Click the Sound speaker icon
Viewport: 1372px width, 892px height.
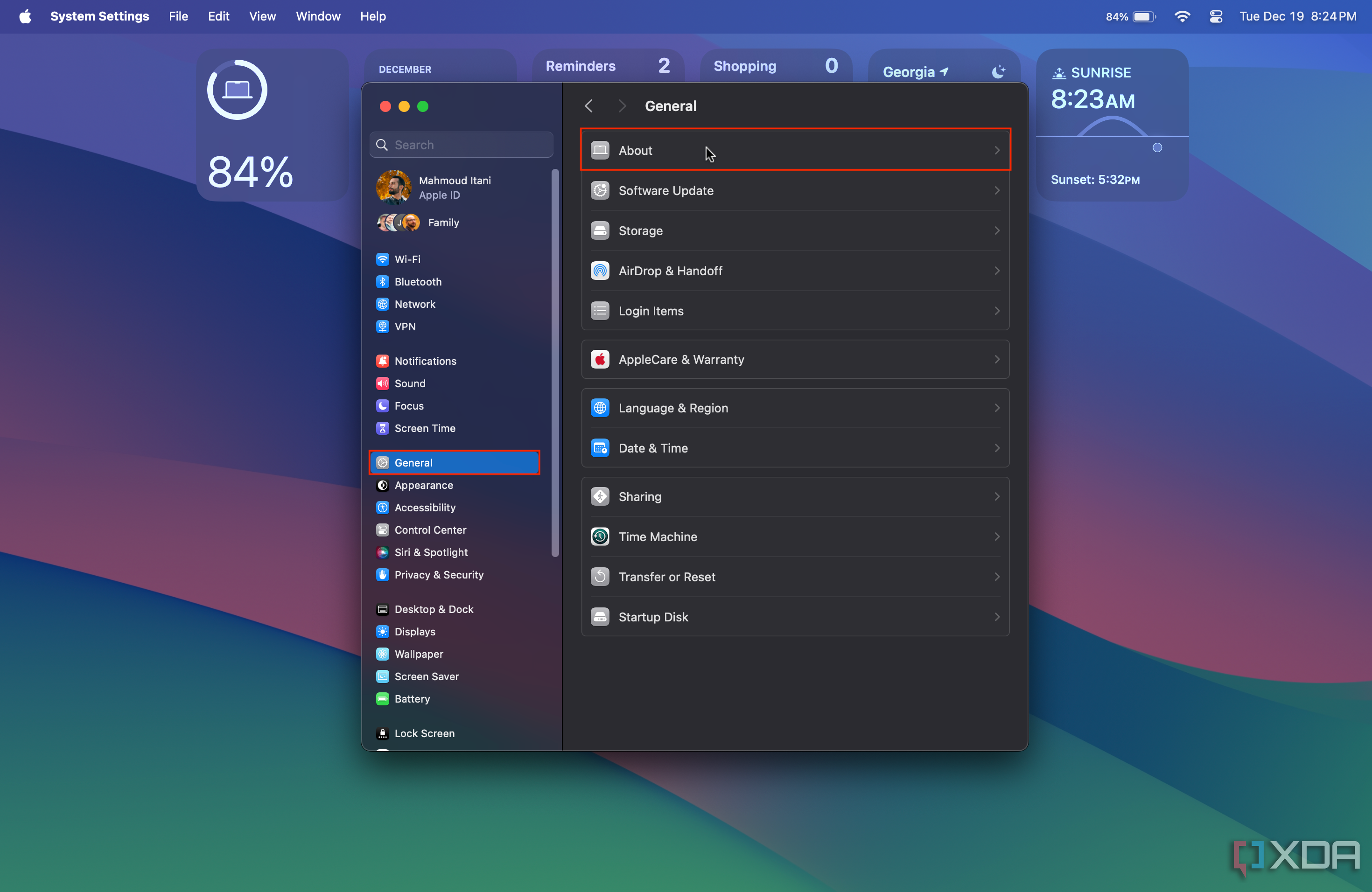382,384
